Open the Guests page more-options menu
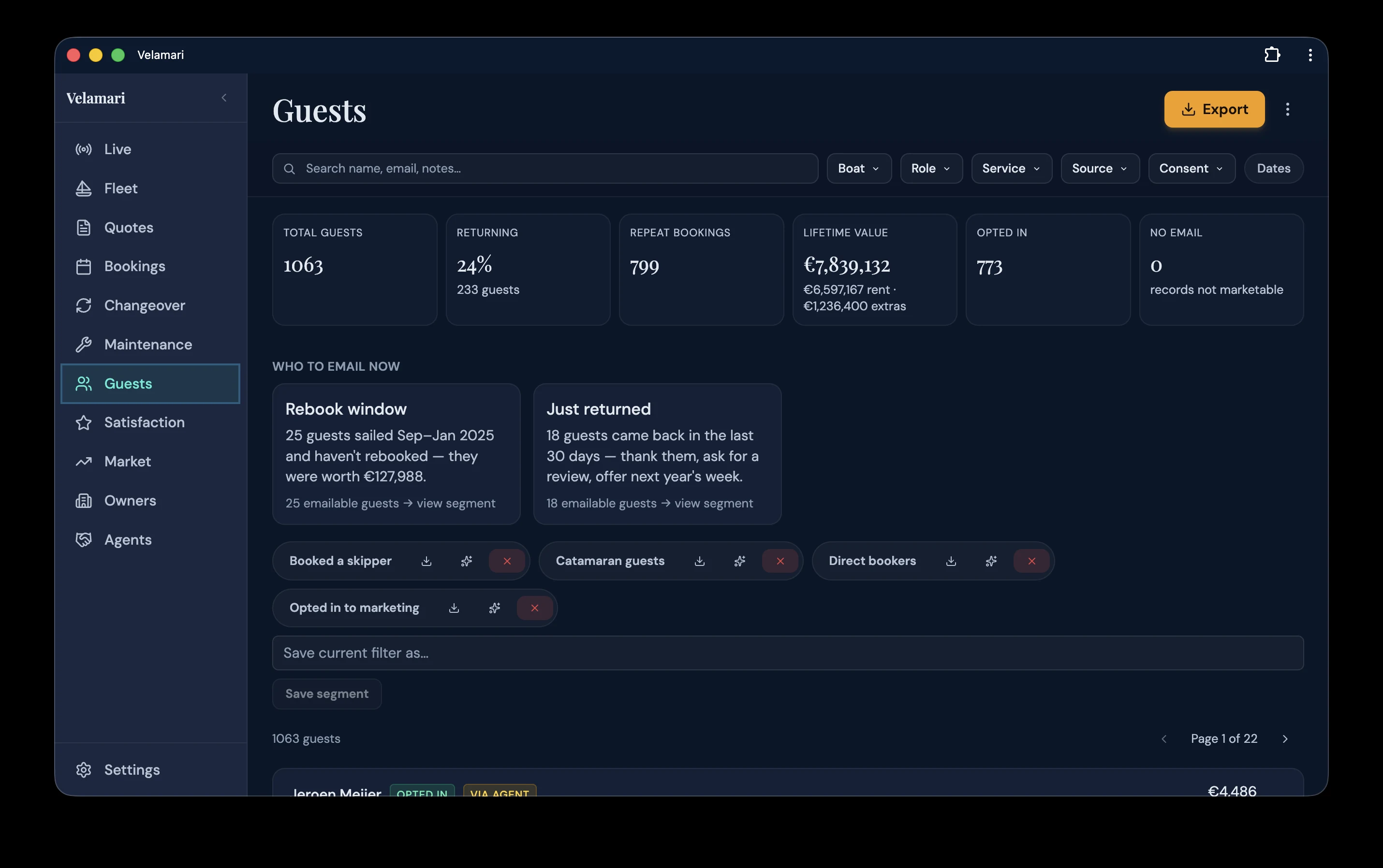Image resolution: width=1383 pixels, height=868 pixels. (1288, 109)
